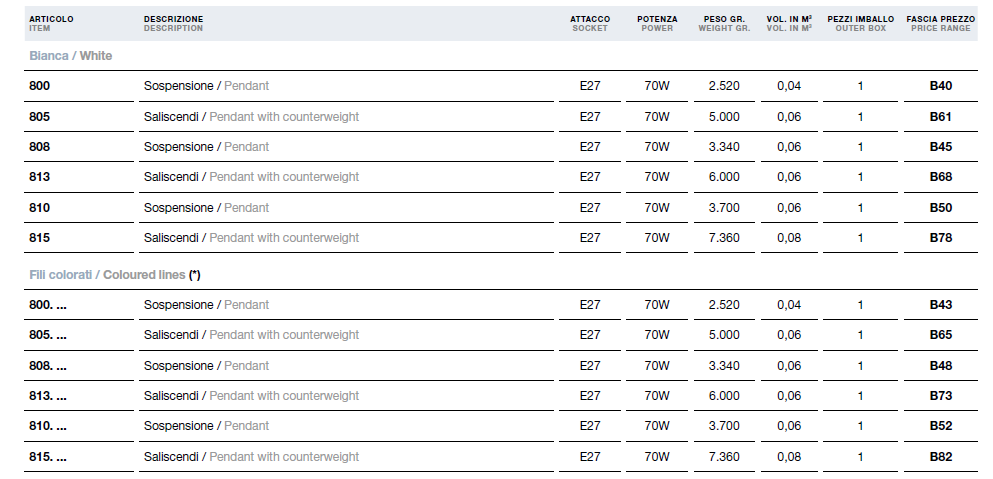Click the ATTACCO / SOCKET column header
993x479 pixels.
click(590, 23)
